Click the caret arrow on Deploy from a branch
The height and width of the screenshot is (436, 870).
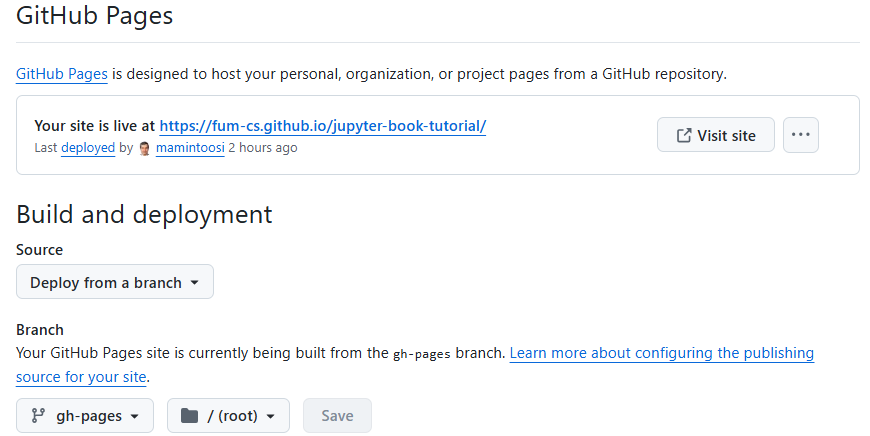coord(195,283)
